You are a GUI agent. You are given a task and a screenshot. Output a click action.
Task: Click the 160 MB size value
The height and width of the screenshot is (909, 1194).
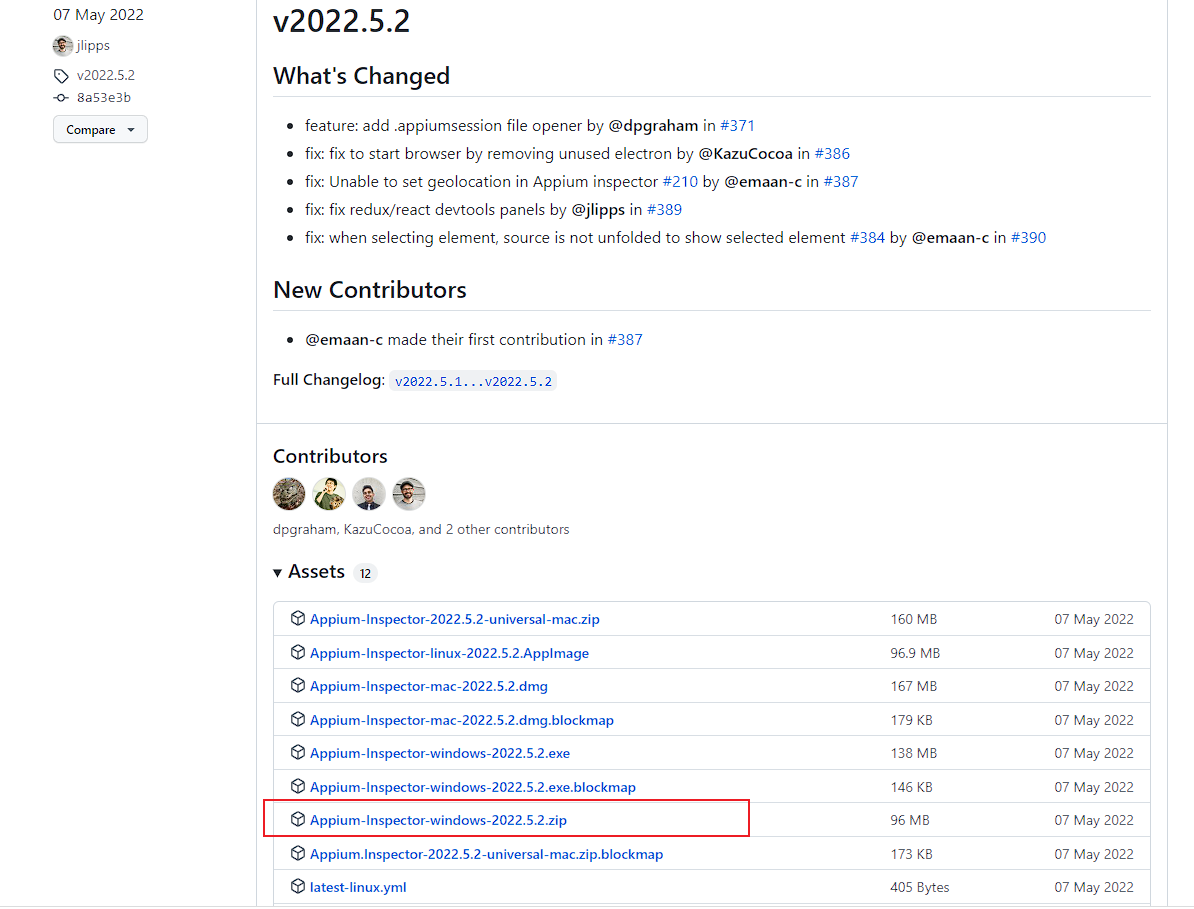[914, 620]
